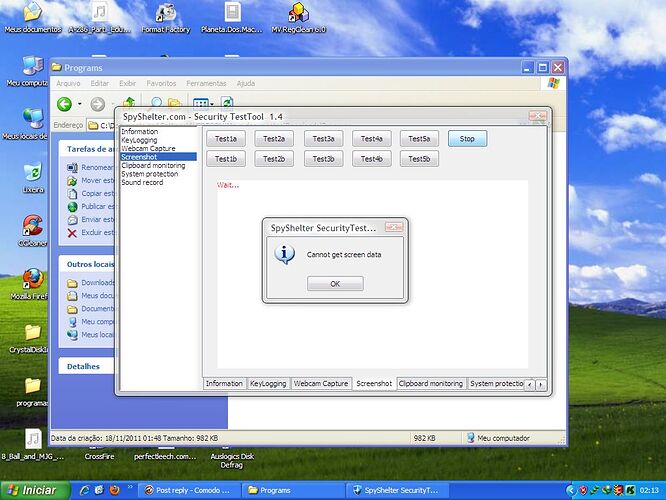Switch to the System protection bottom tab
Image resolution: width=666 pixels, height=500 pixels.
[496, 384]
